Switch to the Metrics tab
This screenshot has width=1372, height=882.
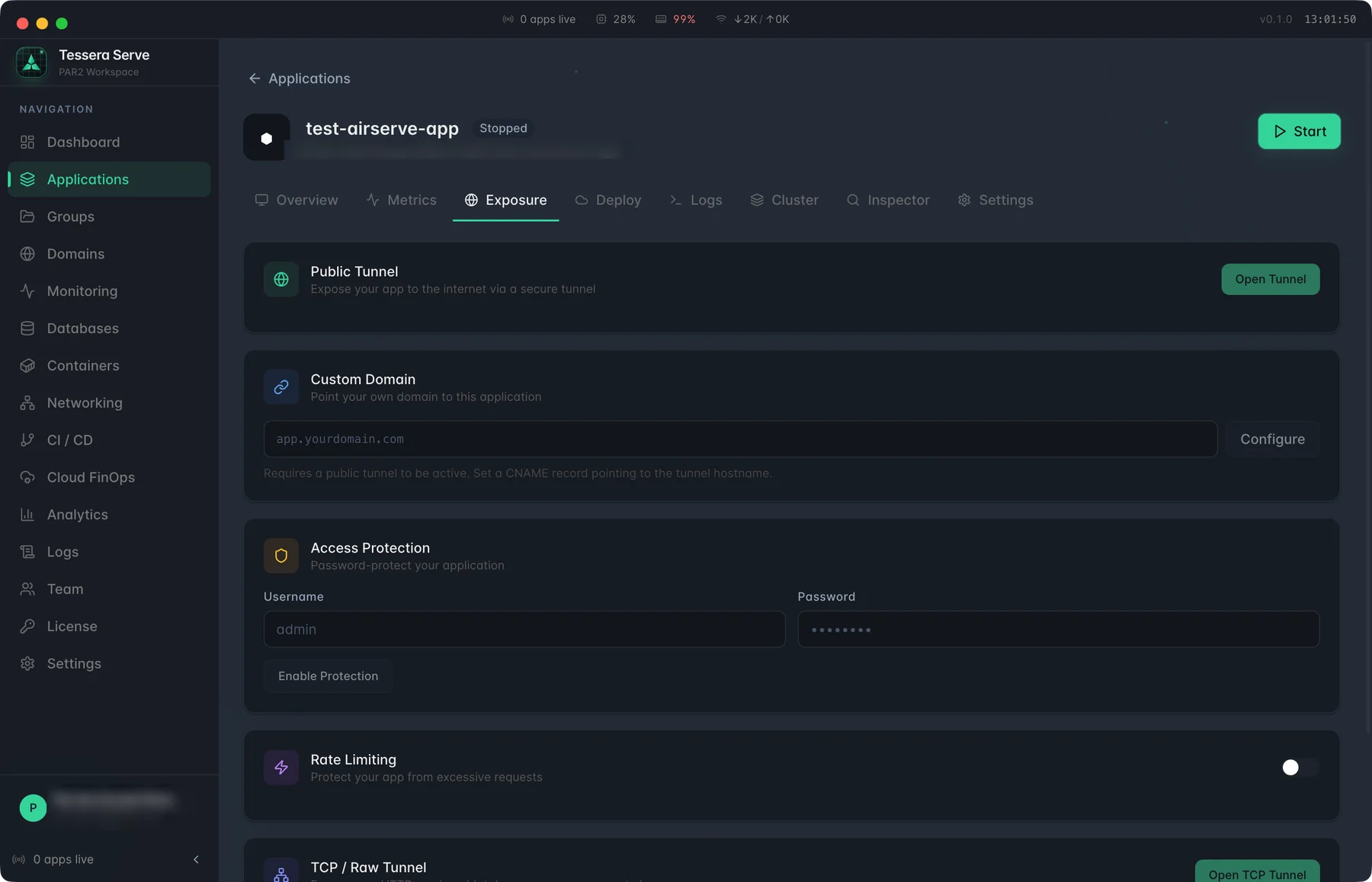point(401,200)
